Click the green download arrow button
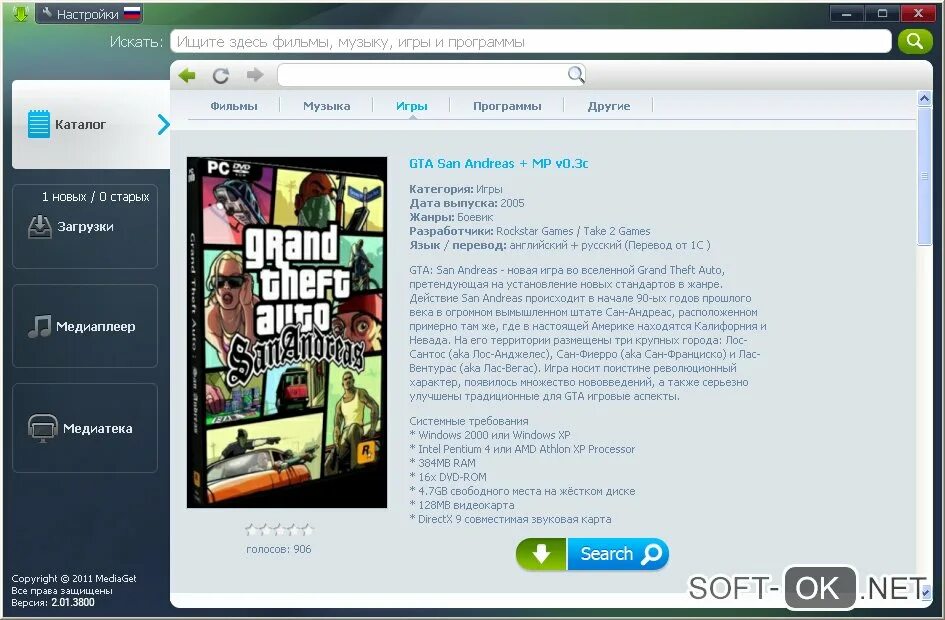This screenshot has width=945, height=620. 541,554
